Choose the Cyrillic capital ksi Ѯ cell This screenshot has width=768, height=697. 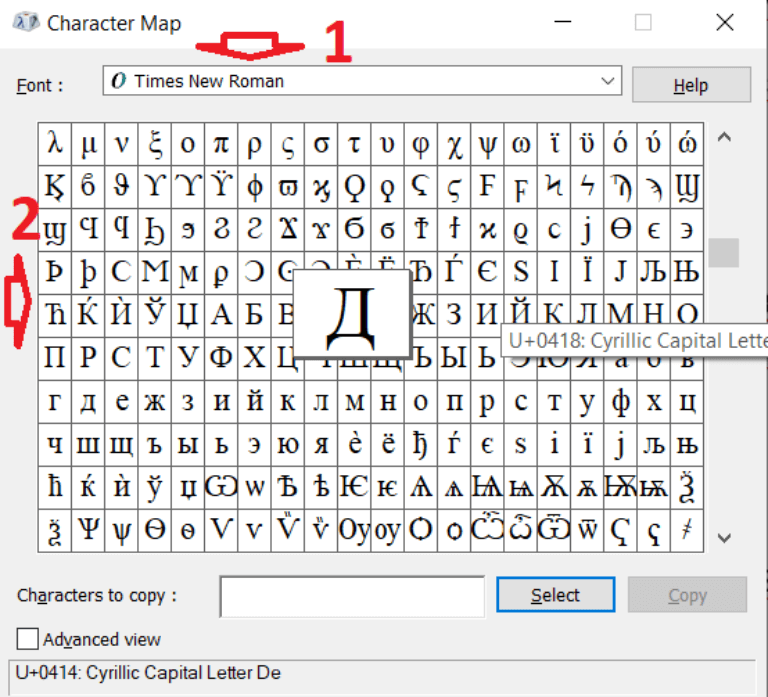point(687,488)
